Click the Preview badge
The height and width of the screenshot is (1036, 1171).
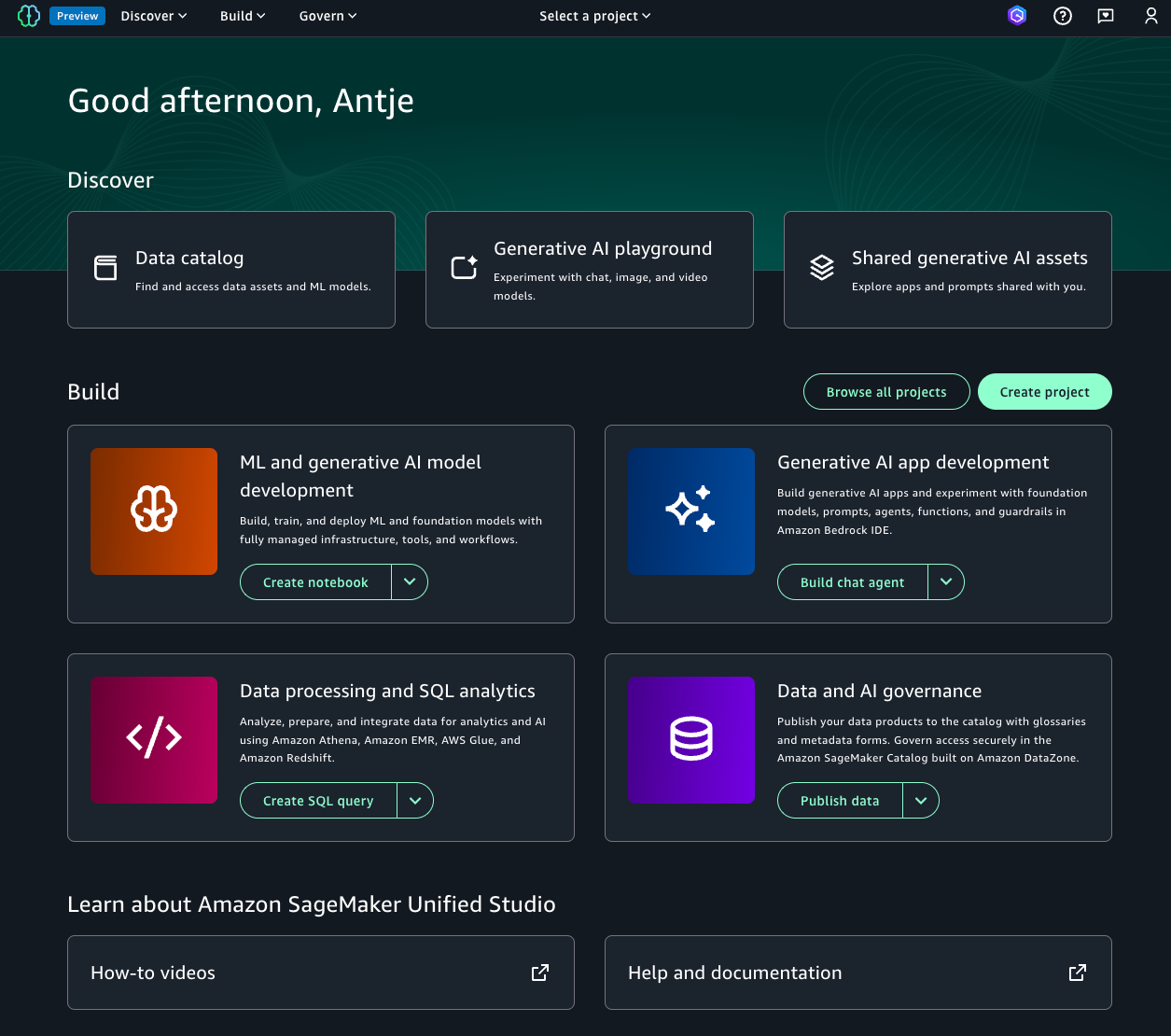[x=77, y=16]
